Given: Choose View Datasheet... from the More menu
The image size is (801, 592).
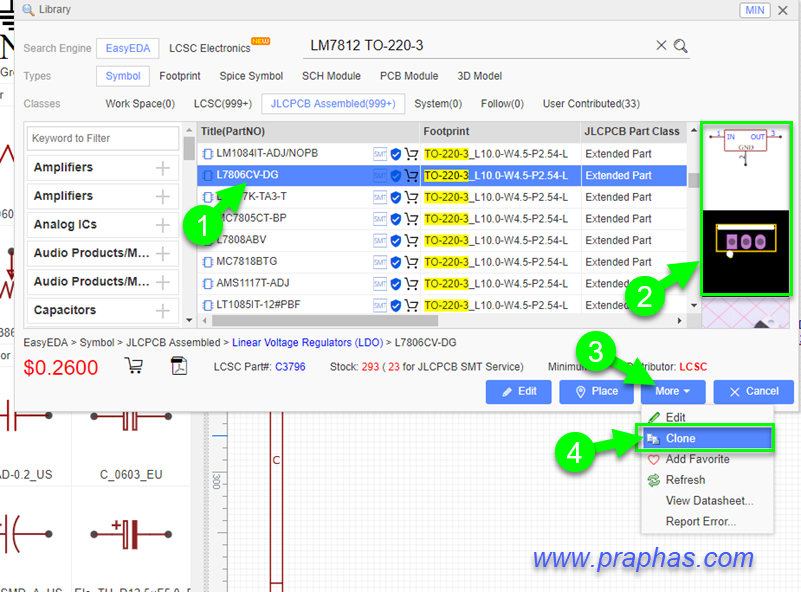Looking at the screenshot, I should (707, 501).
